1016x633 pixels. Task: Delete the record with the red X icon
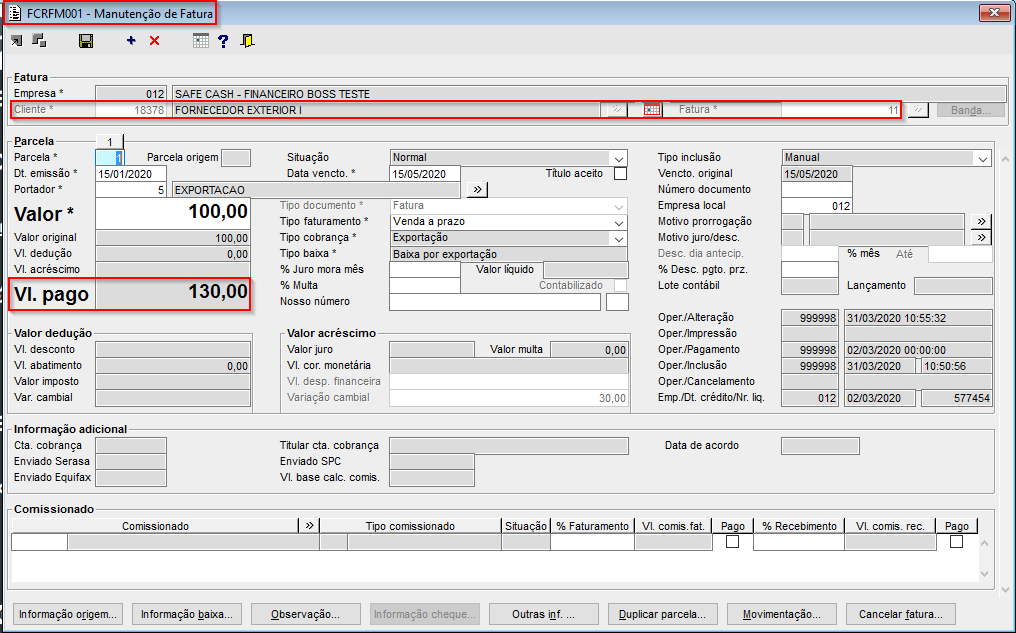154,41
